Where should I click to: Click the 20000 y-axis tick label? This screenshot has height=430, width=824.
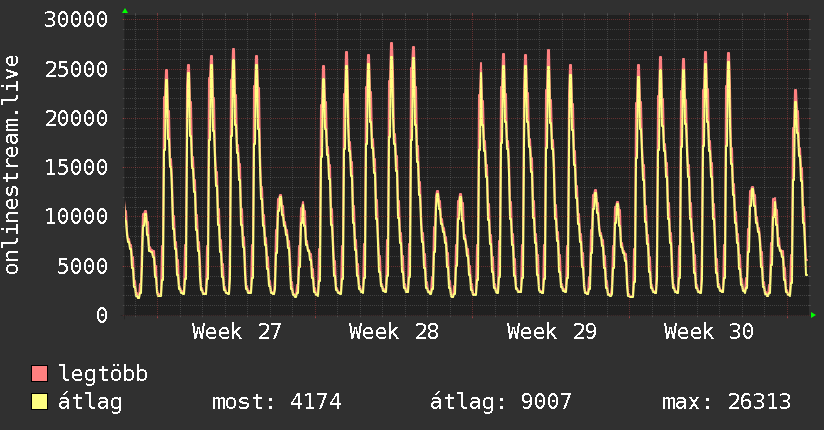[x=76, y=118]
